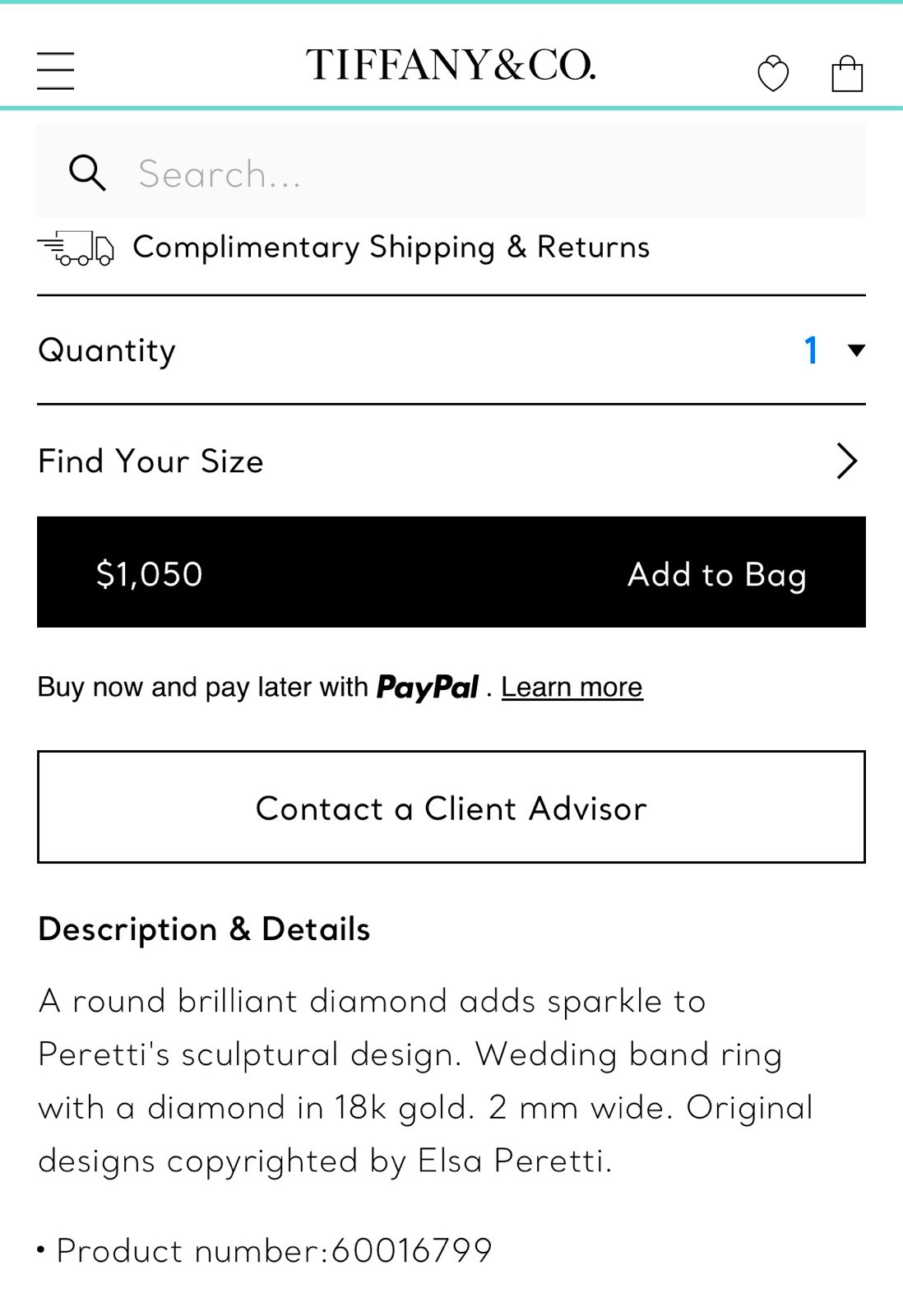Screen dimensions: 903x1316
Task: Add the ring to bag
Action: click(x=716, y=574)
